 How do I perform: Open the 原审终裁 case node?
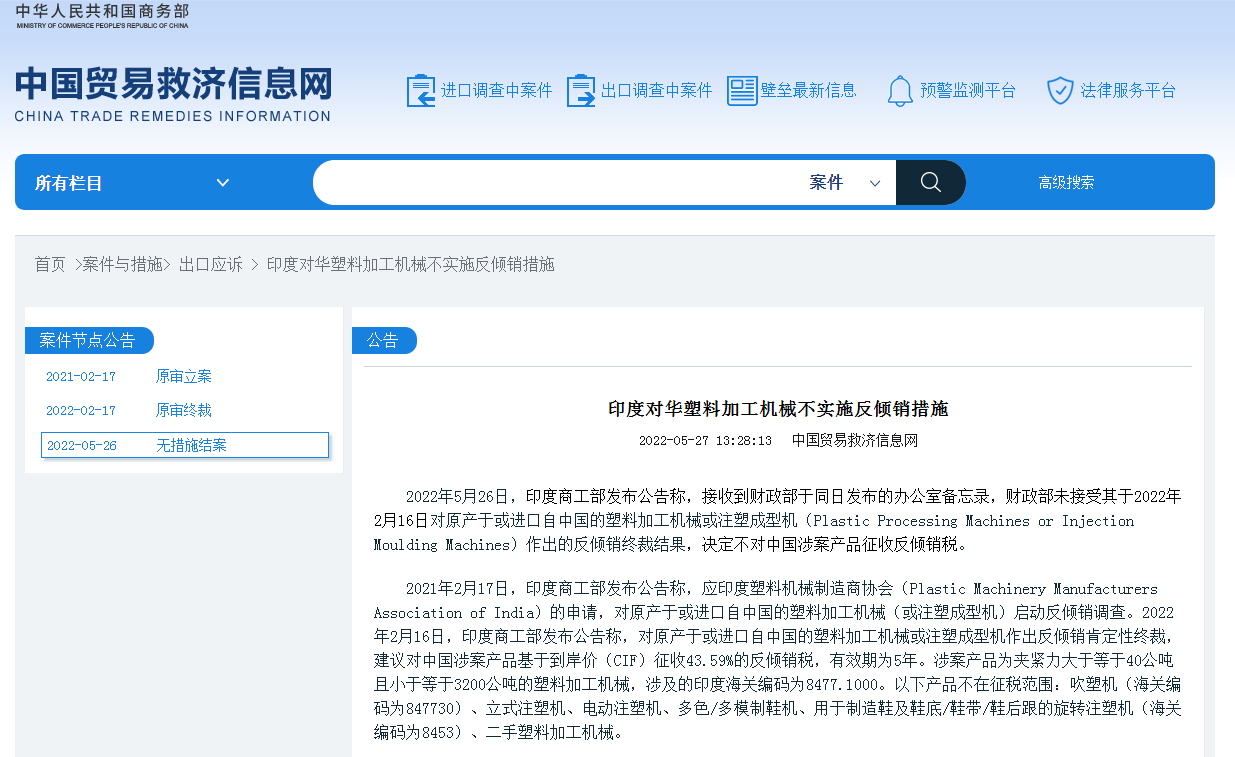tap(184, 411)
